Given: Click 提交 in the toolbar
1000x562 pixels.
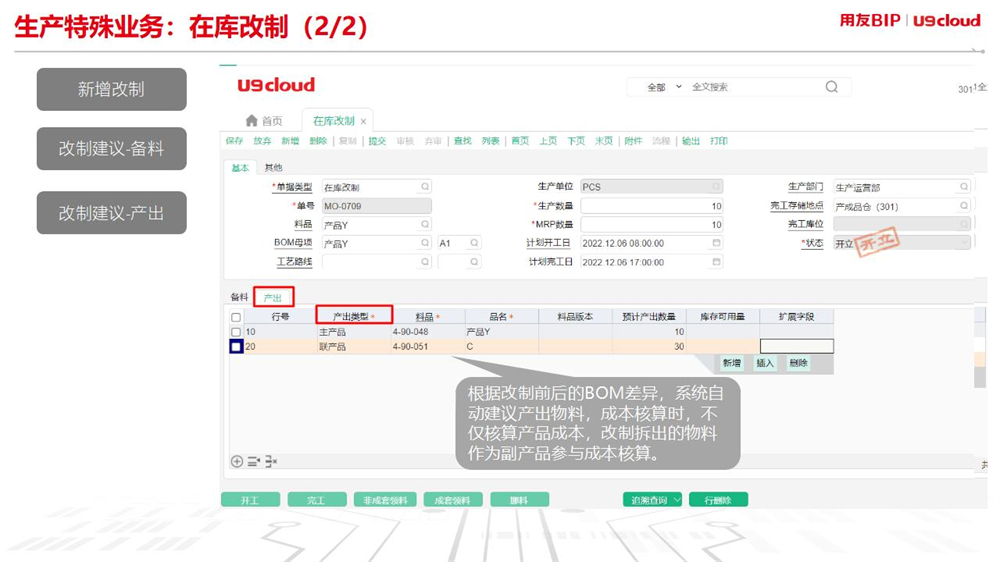Looking at the screenshot, I should 377,141.
